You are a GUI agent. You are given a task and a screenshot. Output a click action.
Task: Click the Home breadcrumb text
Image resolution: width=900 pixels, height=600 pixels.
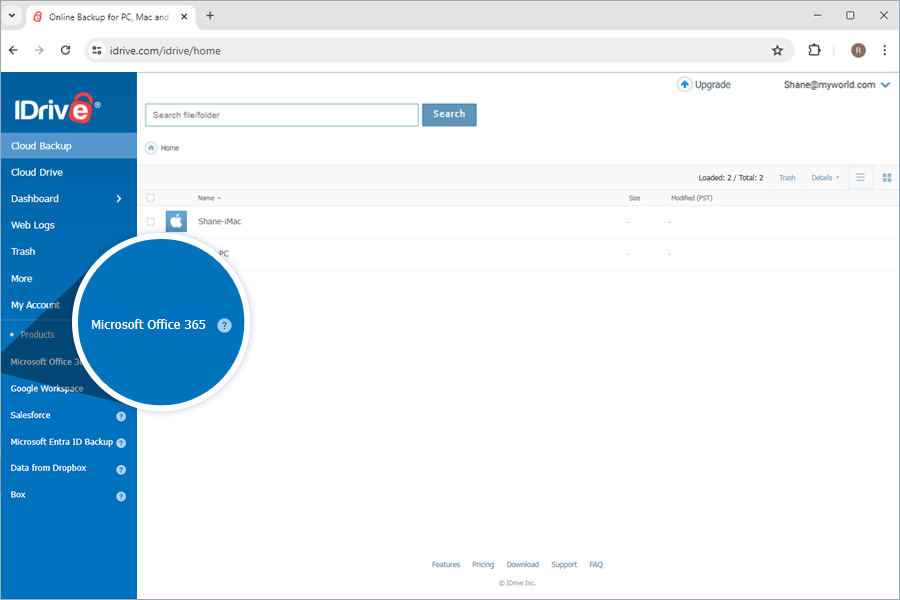pos(169,148)
